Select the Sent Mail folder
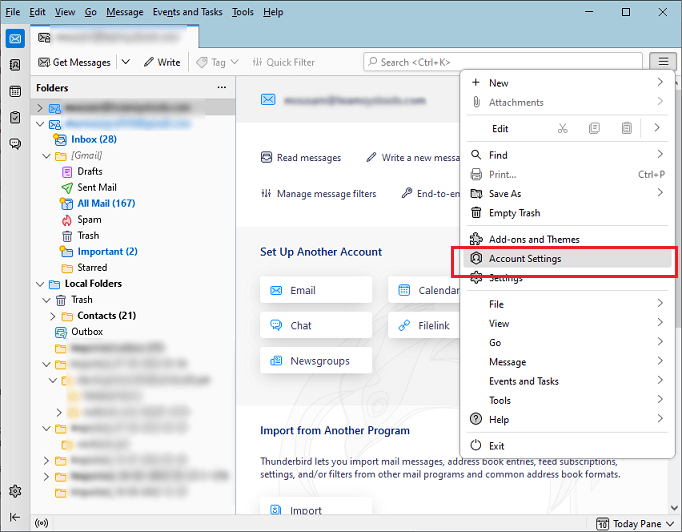This screenshot has width=682, height=532. pyautogui.click(x=97, y=187)
